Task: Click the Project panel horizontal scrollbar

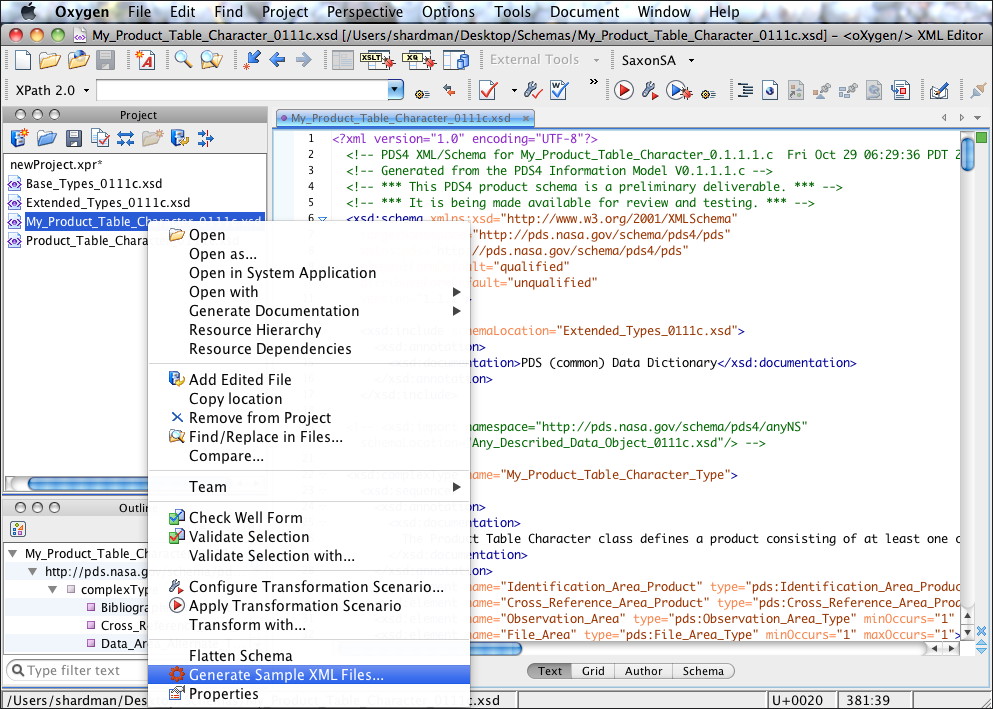Action: [x=88, y=484]
